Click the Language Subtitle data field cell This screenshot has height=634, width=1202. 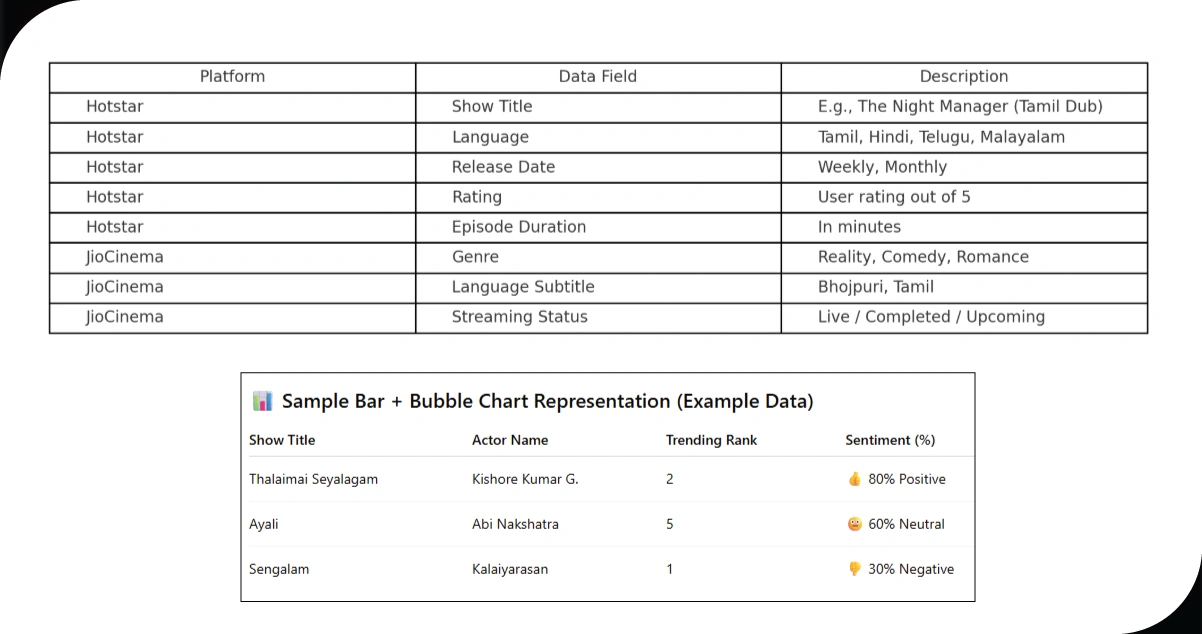pos(523,287)
